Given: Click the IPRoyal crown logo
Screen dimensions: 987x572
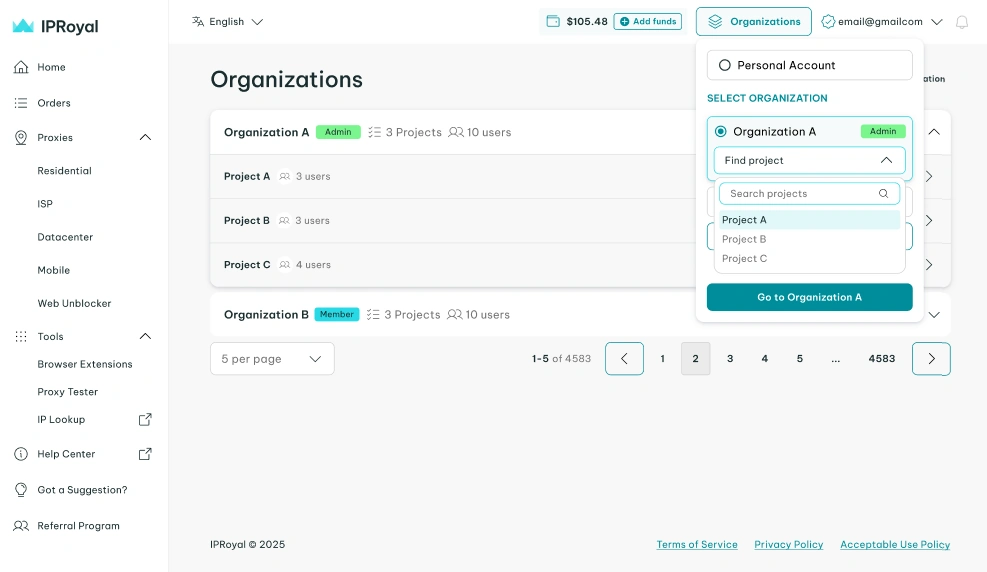Looking at the screenshot, I should [x=23, y=26].
